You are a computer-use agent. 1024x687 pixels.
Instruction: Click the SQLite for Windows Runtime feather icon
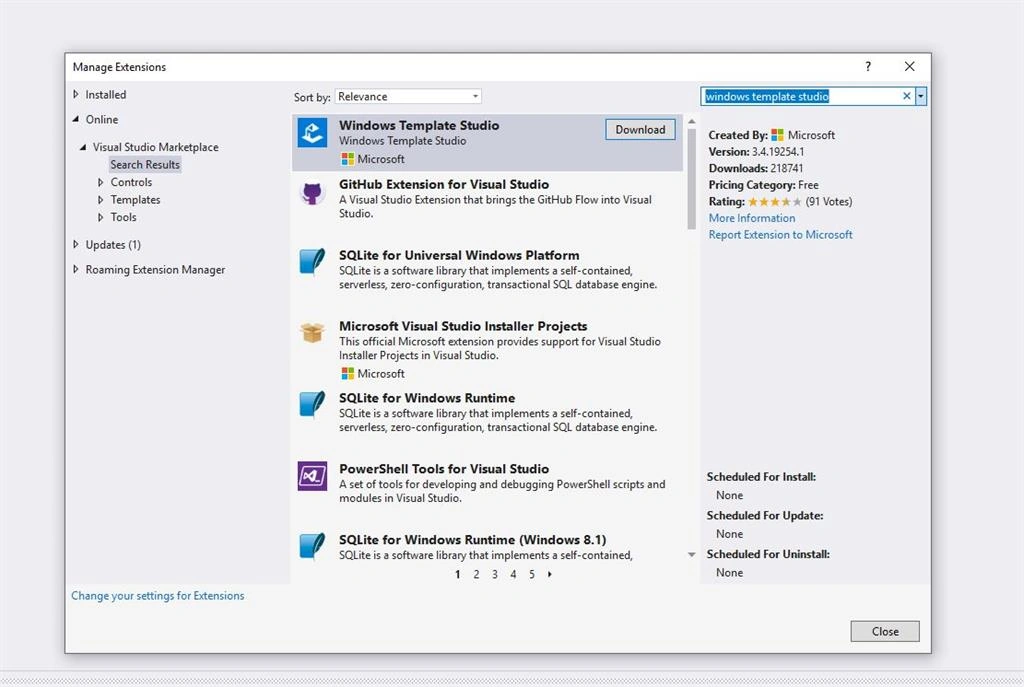312,404
